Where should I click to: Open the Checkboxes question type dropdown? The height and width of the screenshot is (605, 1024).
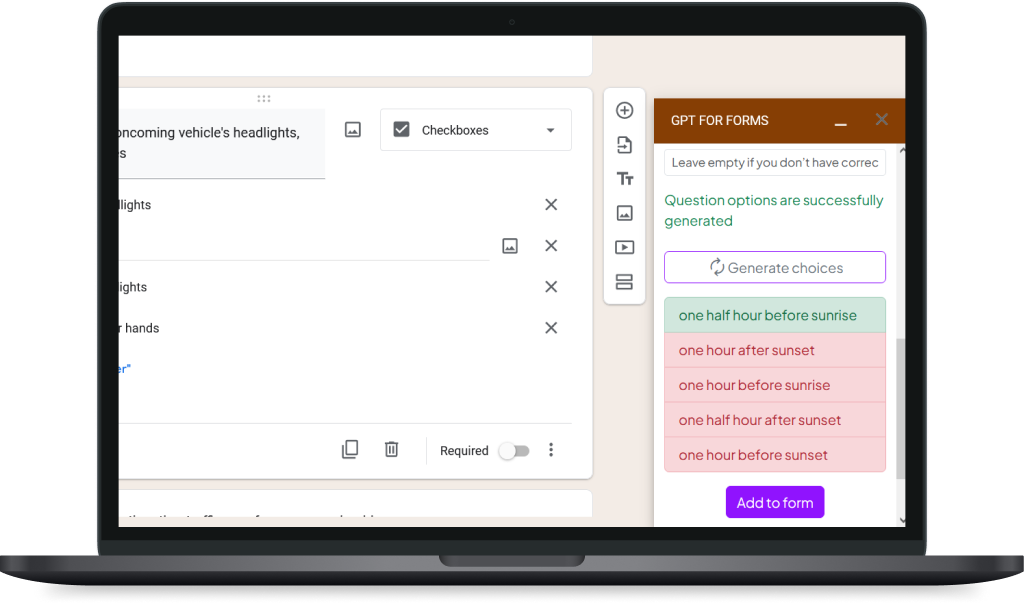pyautogui.click(x=475, y=130)
